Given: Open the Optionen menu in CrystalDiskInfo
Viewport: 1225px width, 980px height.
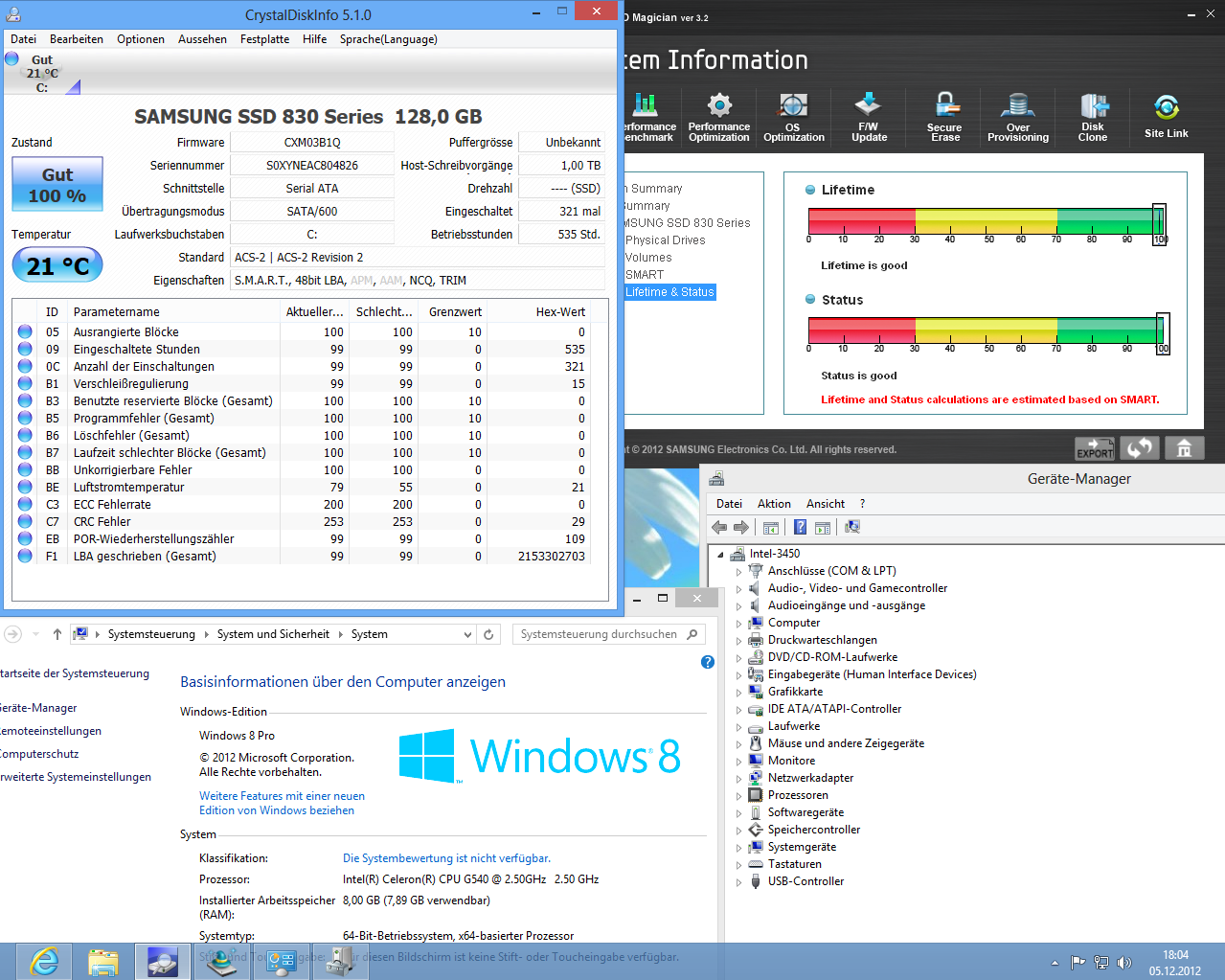Looking at the screenshot, I should click(141, 39).
